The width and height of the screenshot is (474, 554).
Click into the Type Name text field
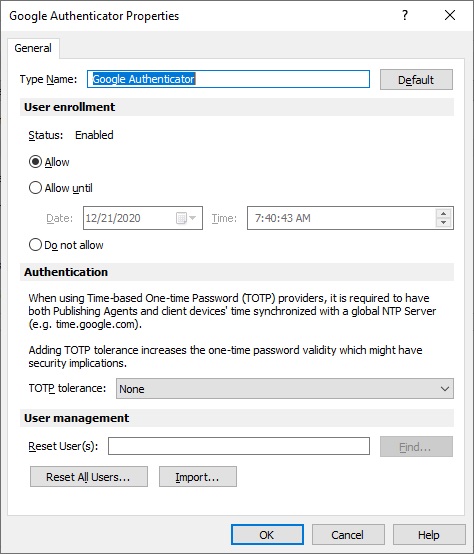[228, 79]
